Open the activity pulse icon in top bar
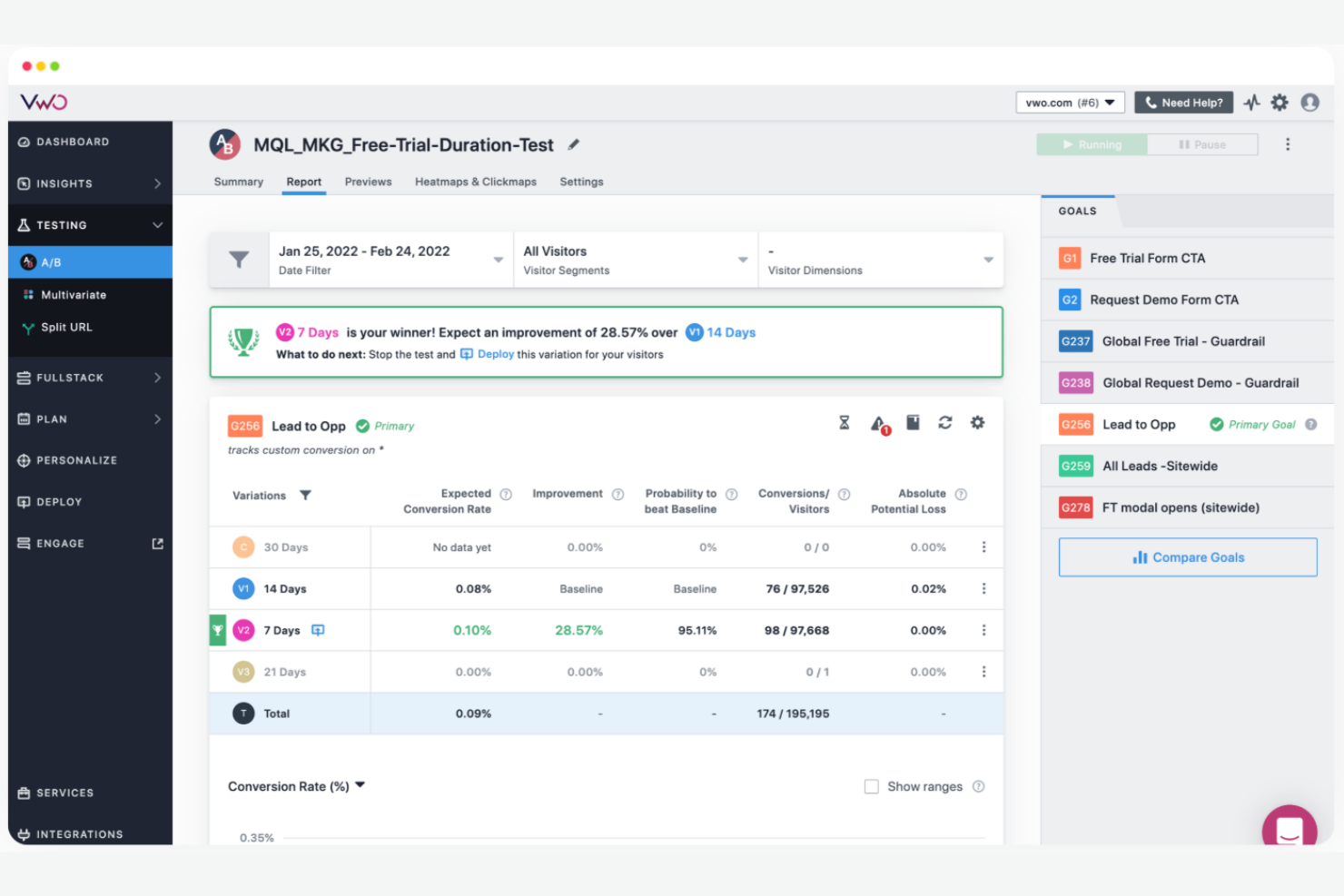Screen dimensions: 1344x896 point(1252,103)
